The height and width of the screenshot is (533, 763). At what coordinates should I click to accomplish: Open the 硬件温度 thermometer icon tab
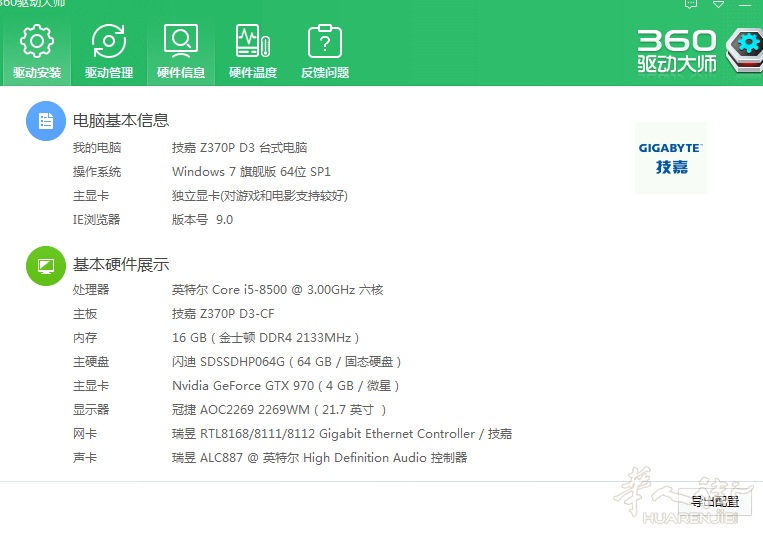(253, 51)
